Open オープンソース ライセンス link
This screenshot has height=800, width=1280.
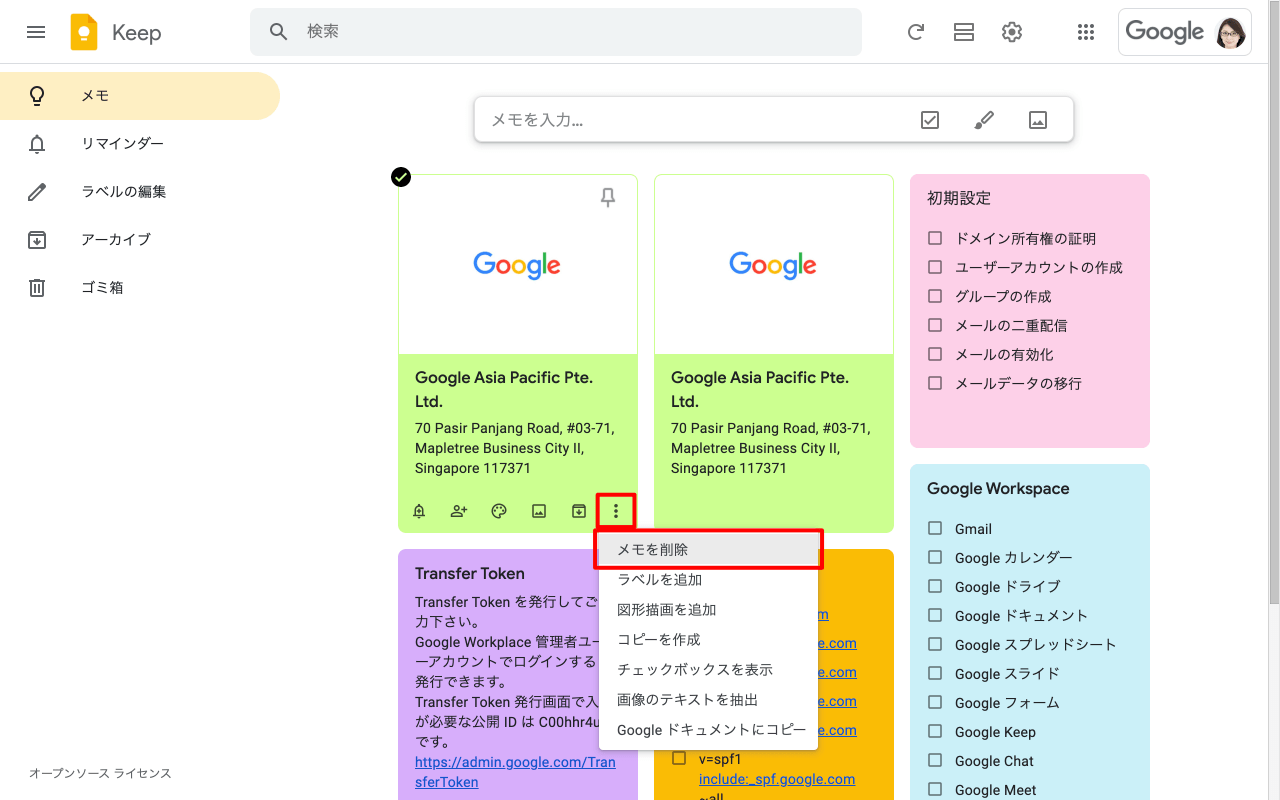[x=100, y=773]
